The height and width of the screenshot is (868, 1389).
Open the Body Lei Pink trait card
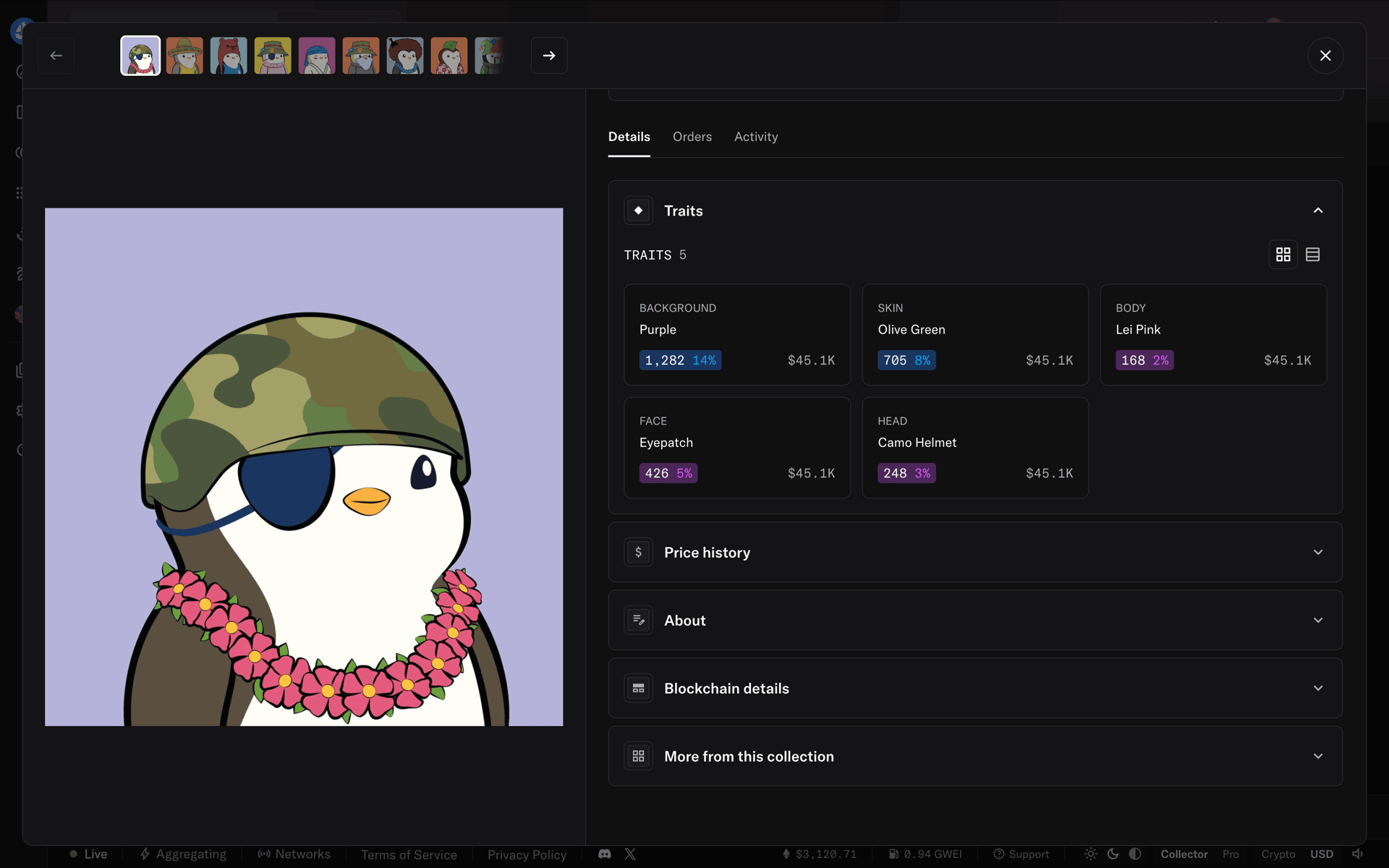tap(1213, 335)
